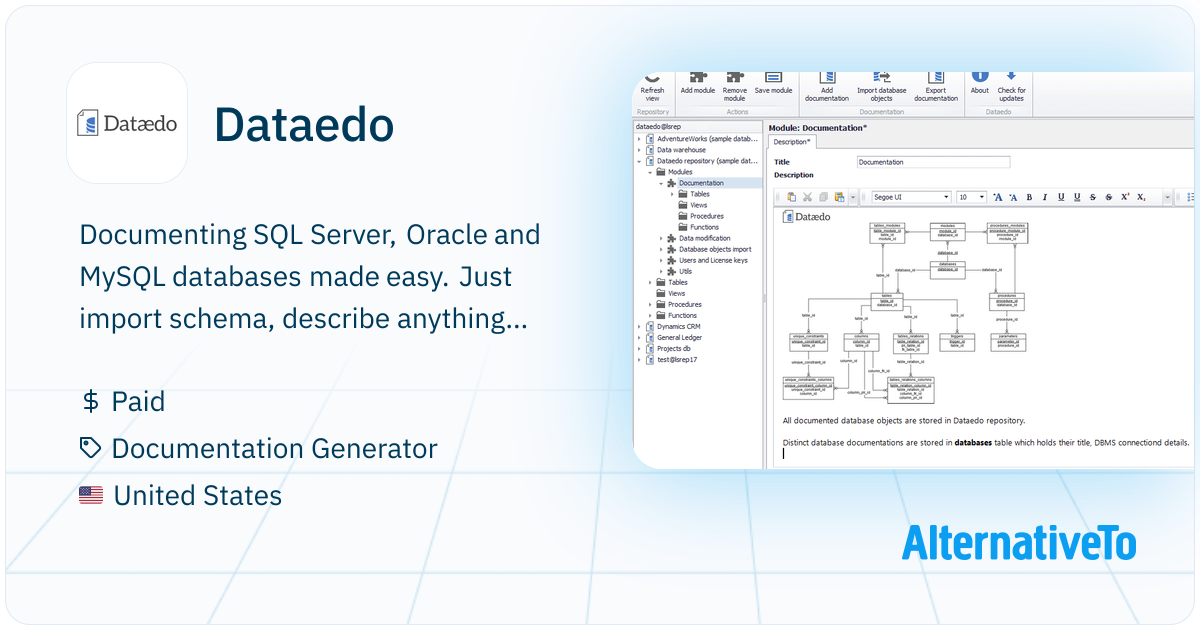Select the Database objects import module
1200x630 pixels.
714,249
